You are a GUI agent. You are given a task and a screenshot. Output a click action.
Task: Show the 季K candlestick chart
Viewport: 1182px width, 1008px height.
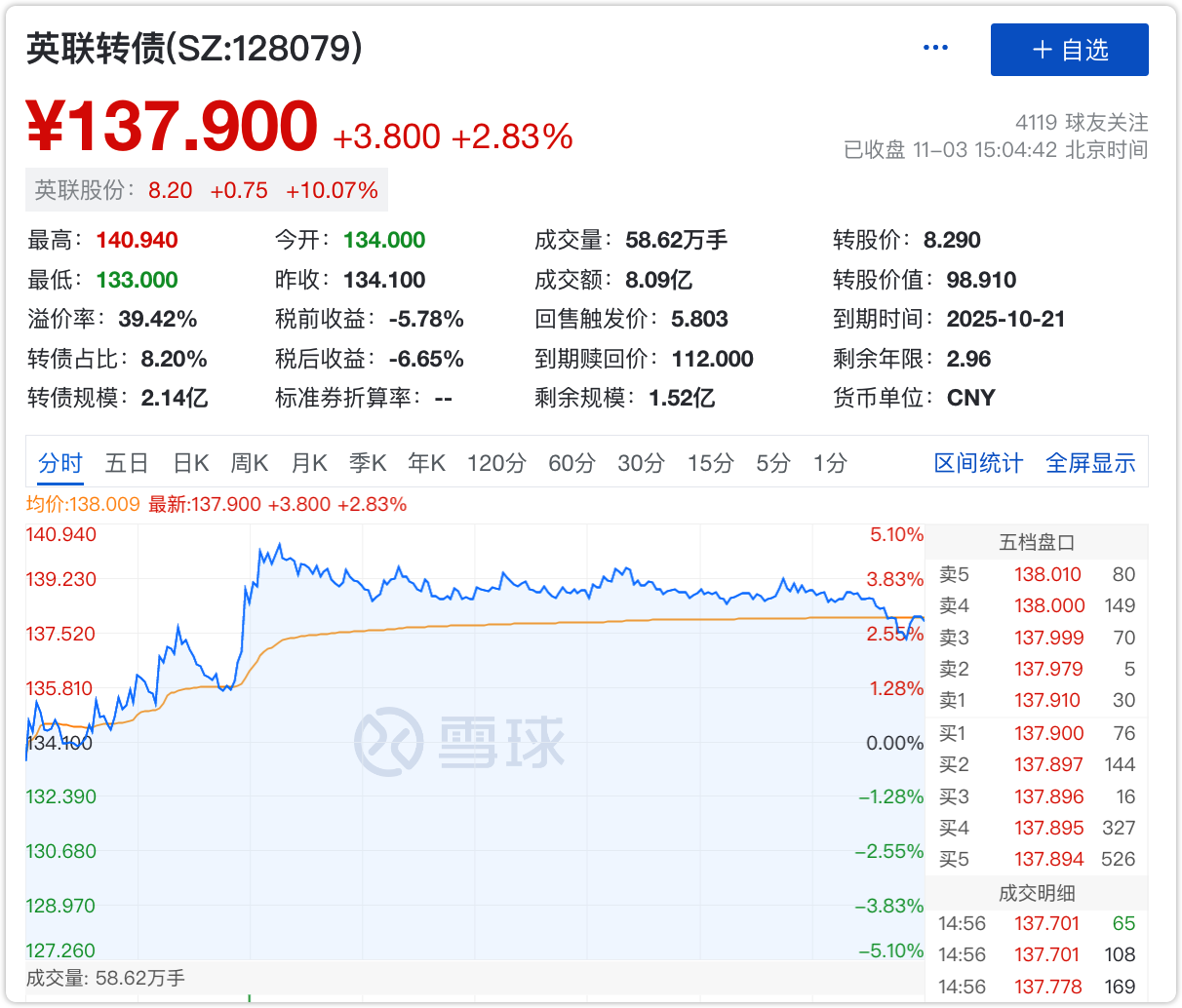point(368,463)
